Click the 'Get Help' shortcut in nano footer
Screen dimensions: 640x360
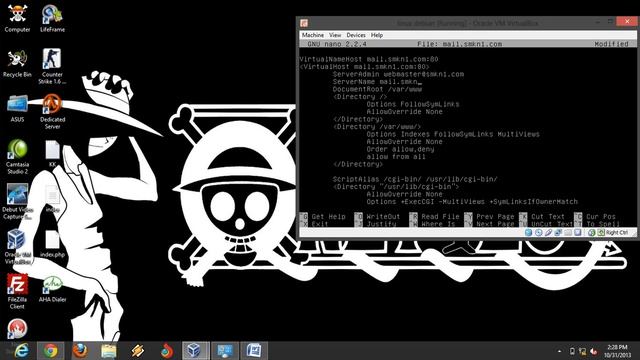[x=323, y=217]
